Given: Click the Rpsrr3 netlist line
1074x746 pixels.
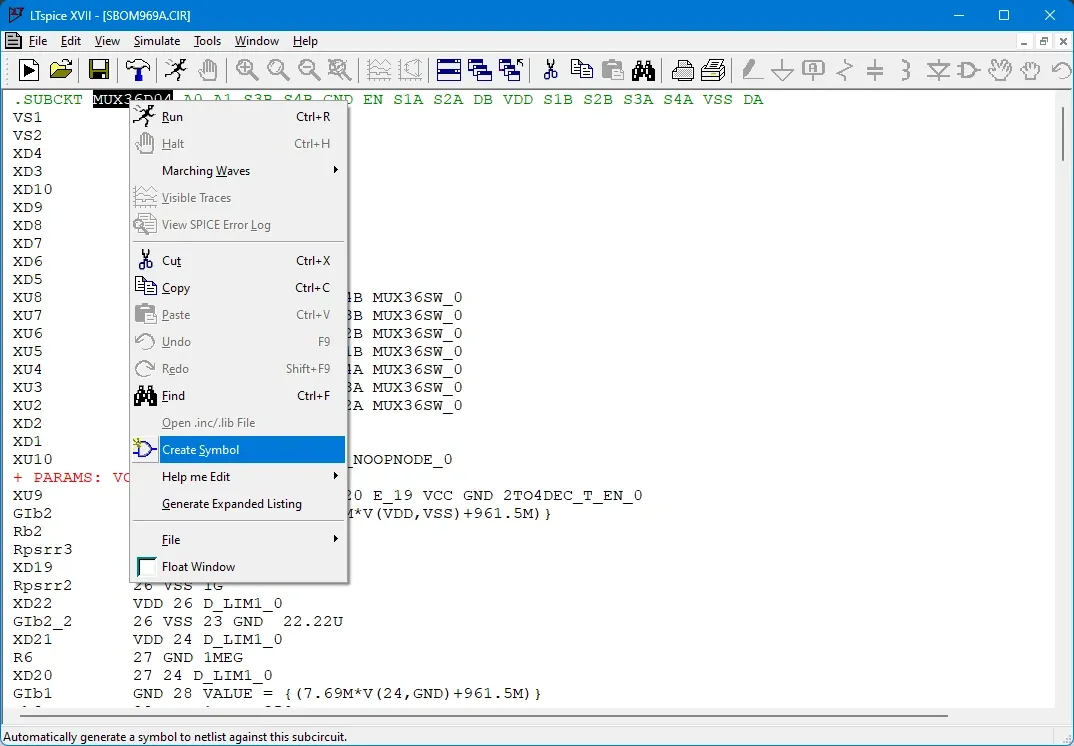Looking at the screenshot, I should (x=42, y=549).
